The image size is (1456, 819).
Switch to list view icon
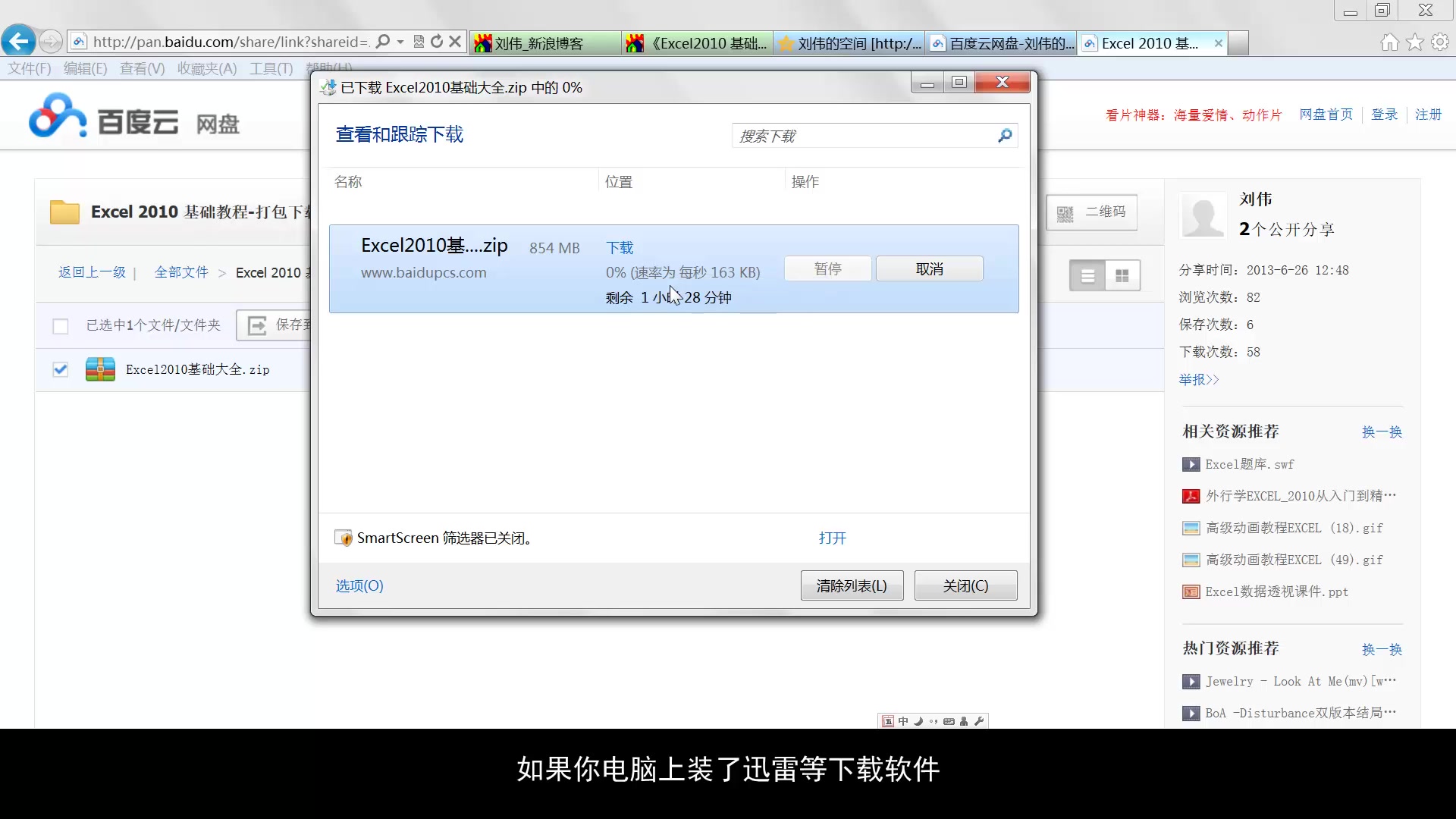pos(1087,275)
